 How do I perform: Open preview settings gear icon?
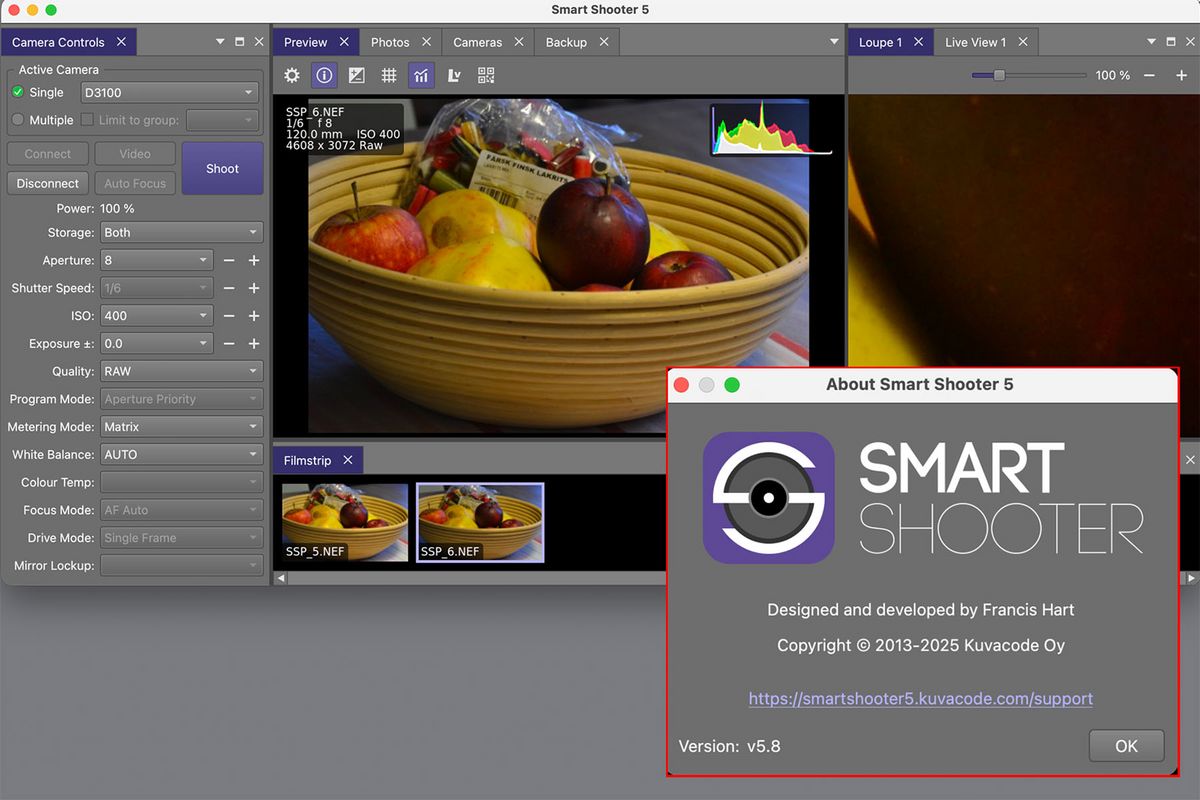tap(292, 75)
